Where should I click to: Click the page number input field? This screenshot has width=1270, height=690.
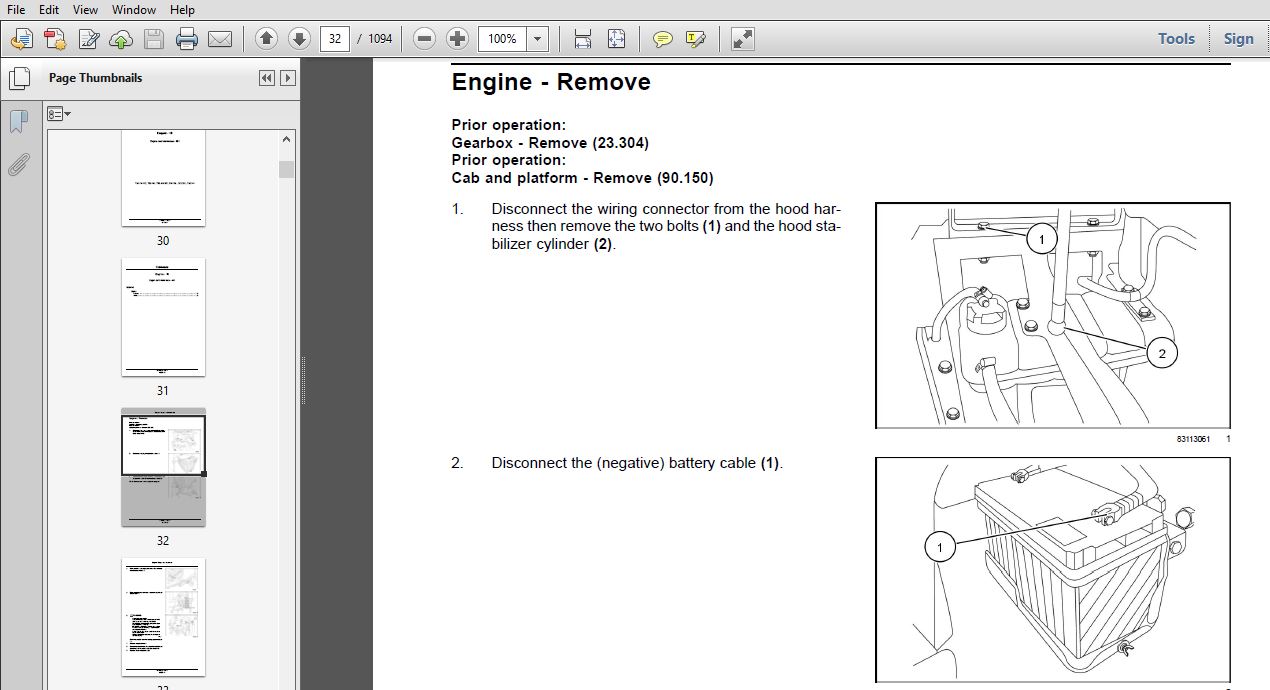point(335,39)
